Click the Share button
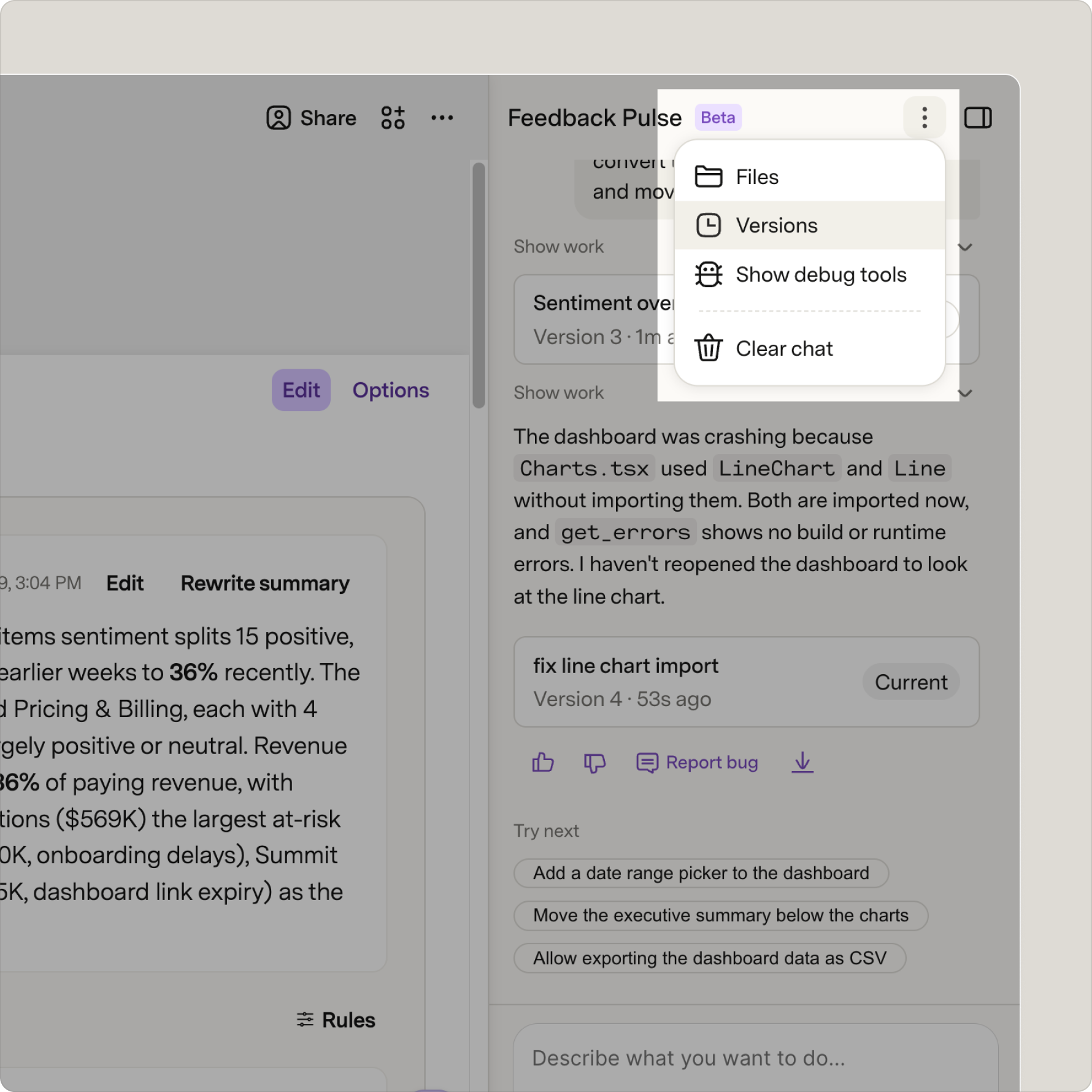 pyautogui.click(x=311, y=117)
